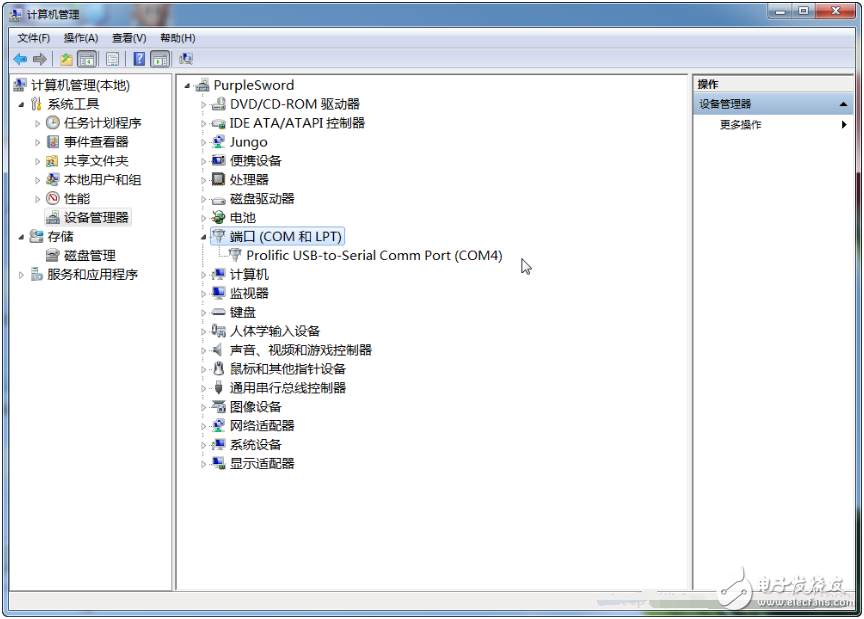Screen dimensions: 864x619
Task: Collapse the 设备管理器 section in actions pane
Action: click(844, 104)
